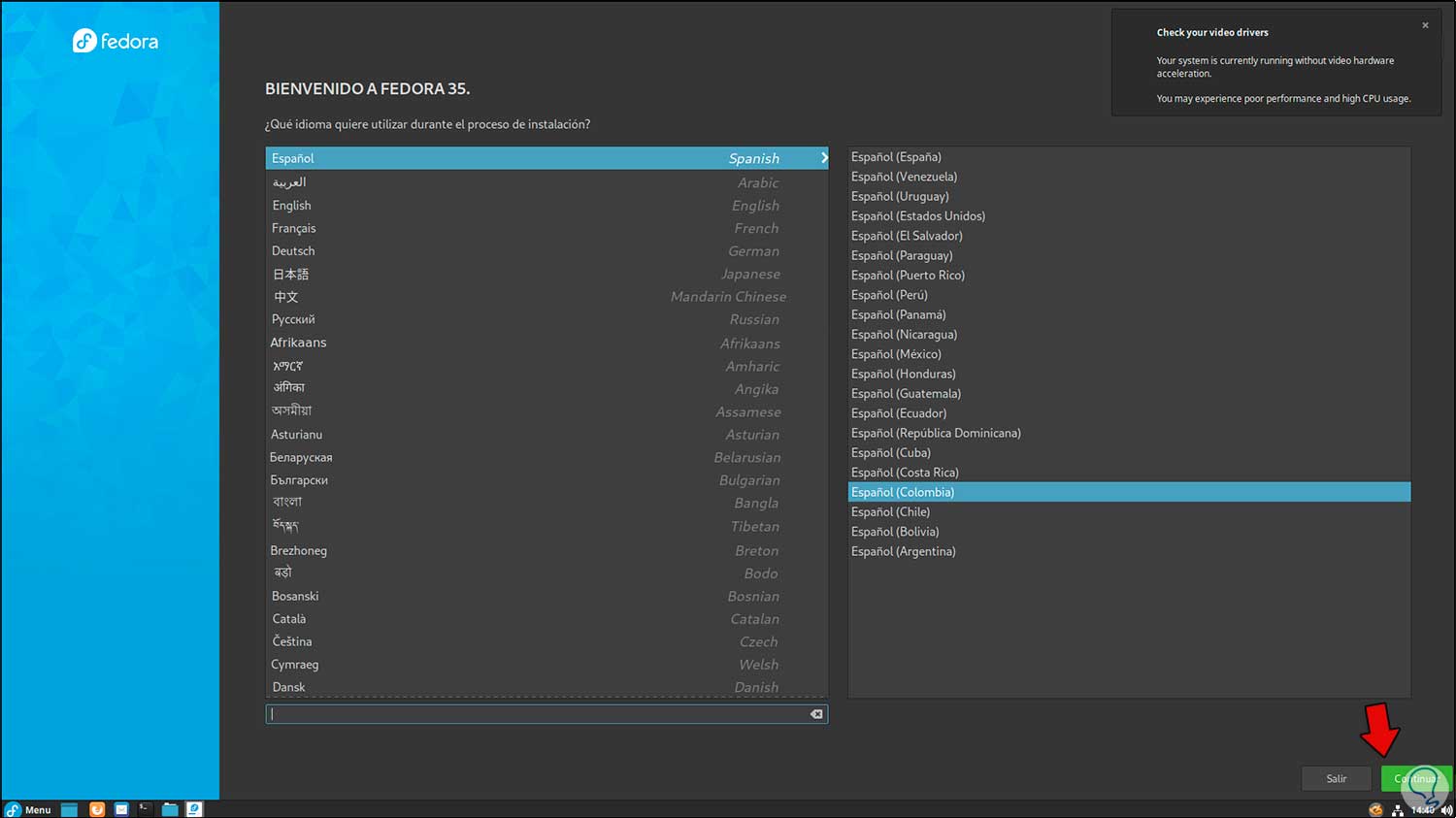Open the file manager folder icon

[x=170, y=809]
